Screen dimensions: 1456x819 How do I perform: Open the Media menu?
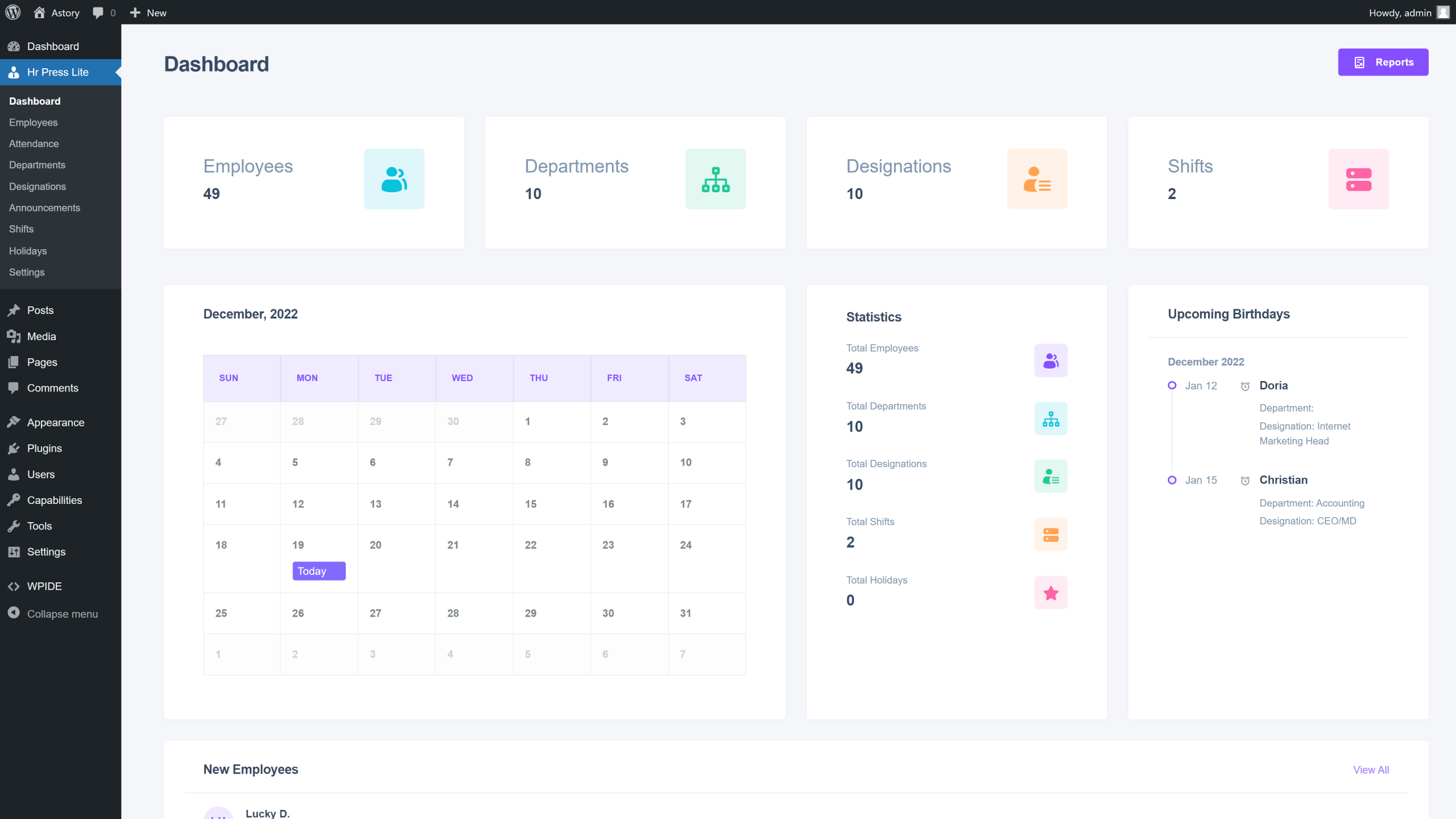60,336
